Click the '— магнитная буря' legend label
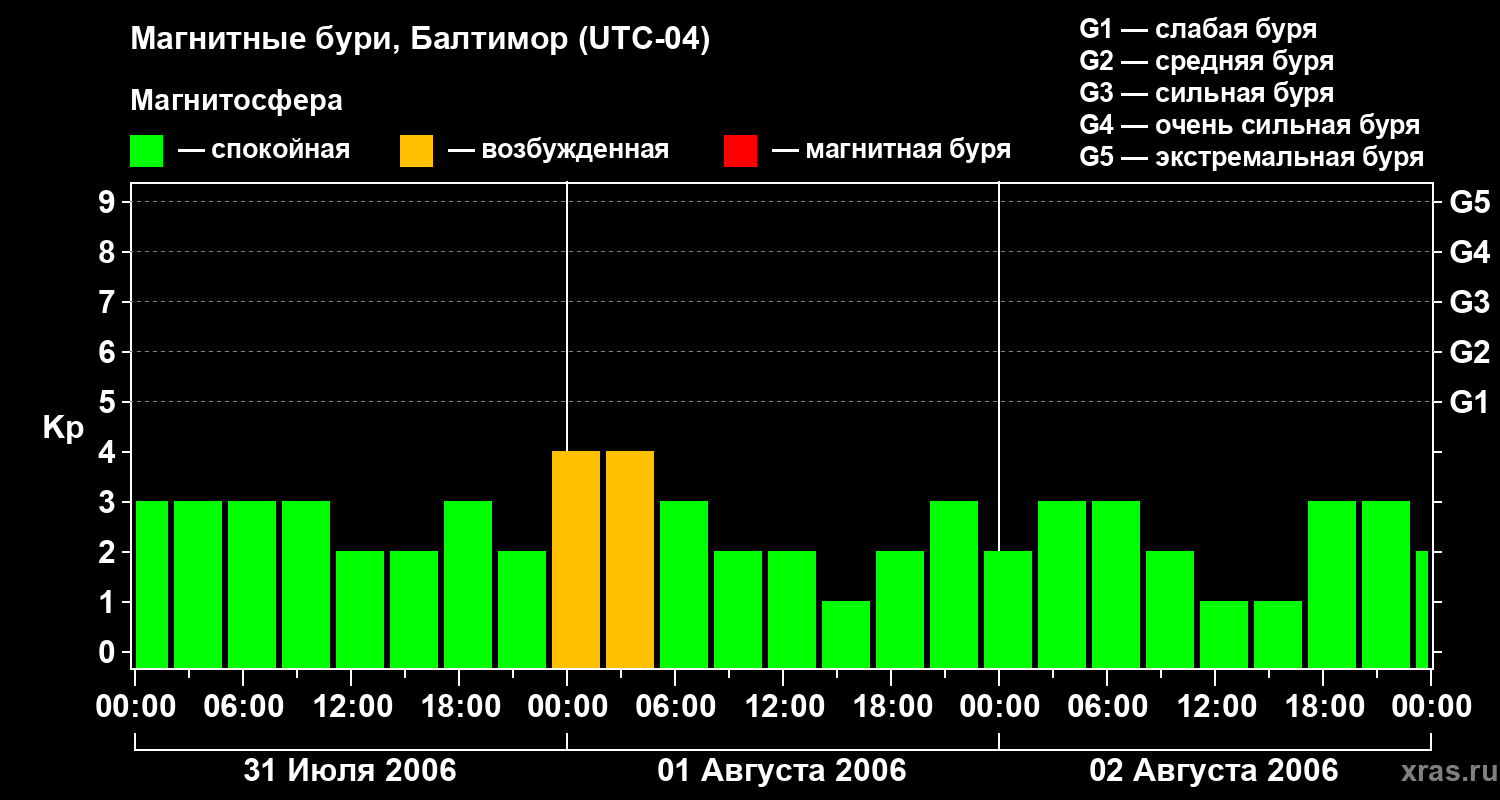The height and width of the screenshot is (800, 1500). tap(891, 150)
